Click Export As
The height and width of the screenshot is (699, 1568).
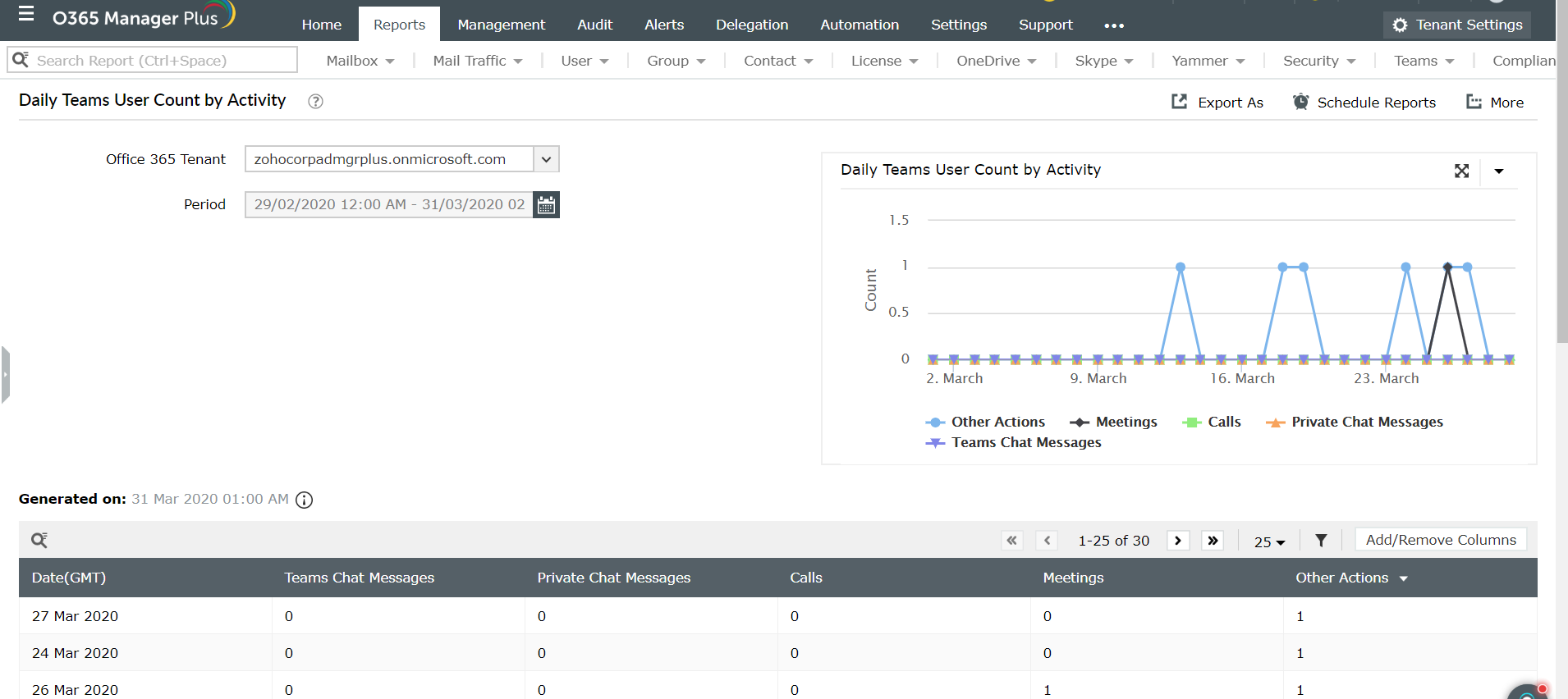click(x=1217, y=103)
